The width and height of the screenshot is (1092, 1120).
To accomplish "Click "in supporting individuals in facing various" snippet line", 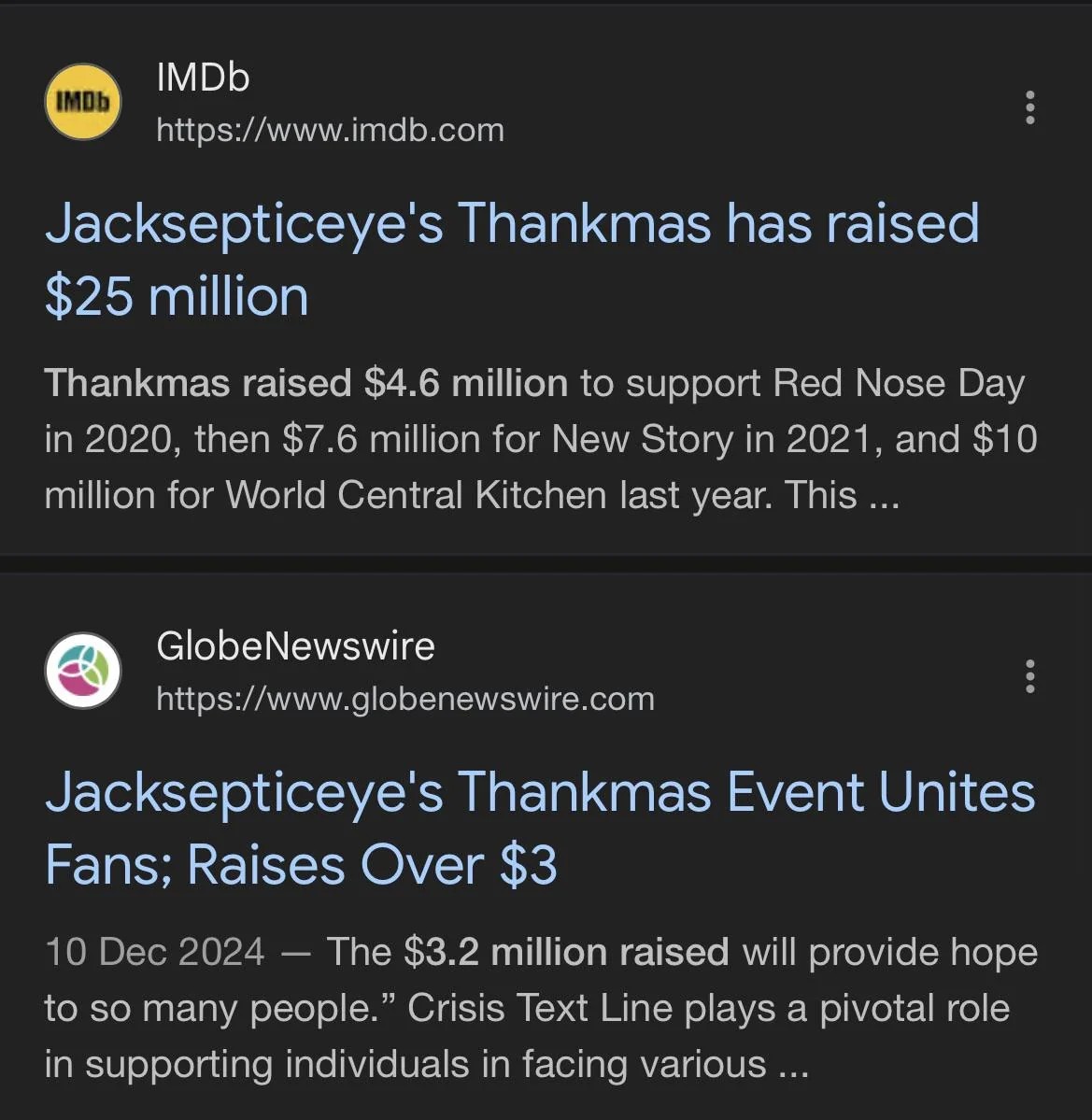I will [x=405, y=1064].
